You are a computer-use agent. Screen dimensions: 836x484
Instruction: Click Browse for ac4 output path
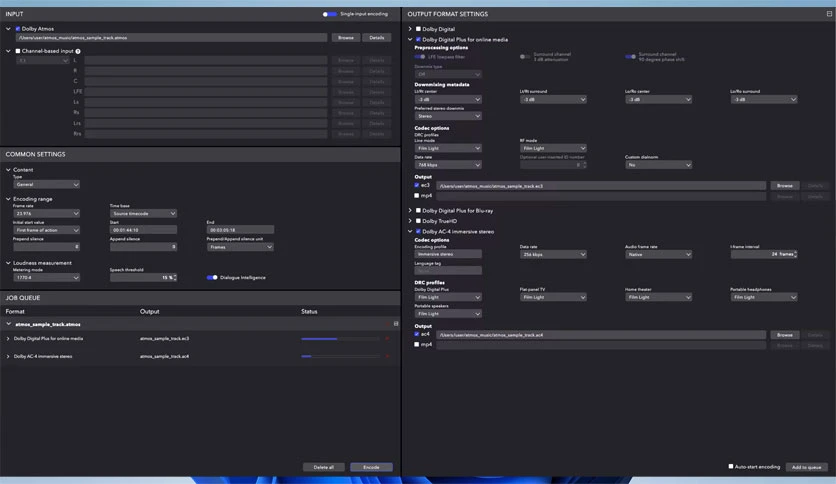tap(784, 335)
